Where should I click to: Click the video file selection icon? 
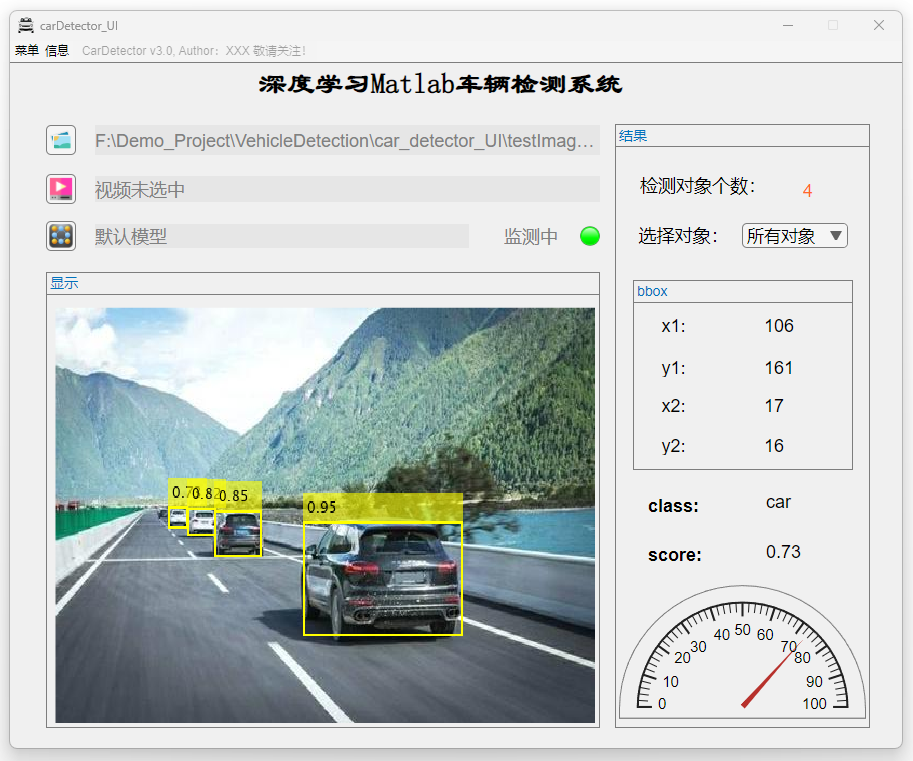pyautogui.click(x=61, y=188)
